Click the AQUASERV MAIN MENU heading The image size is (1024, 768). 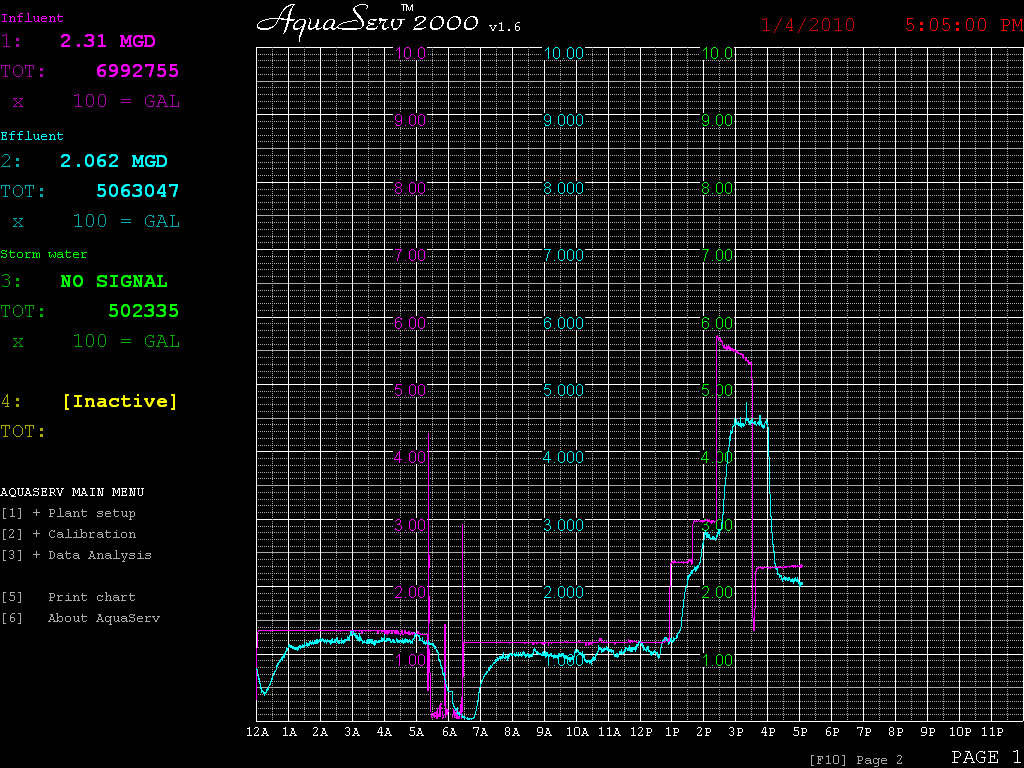tap(72, 492)
